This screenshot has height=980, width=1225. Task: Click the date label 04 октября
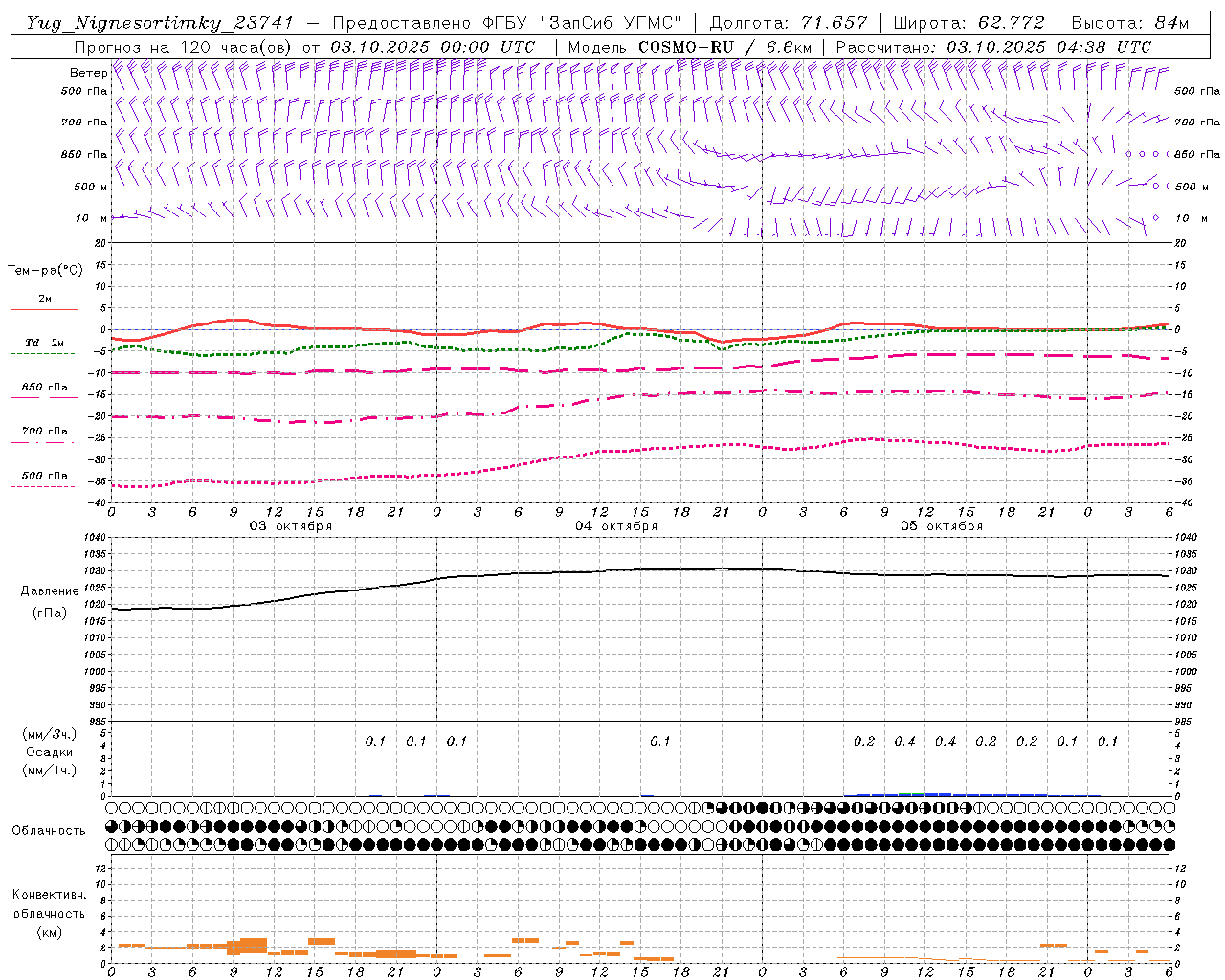coord(616,526)
